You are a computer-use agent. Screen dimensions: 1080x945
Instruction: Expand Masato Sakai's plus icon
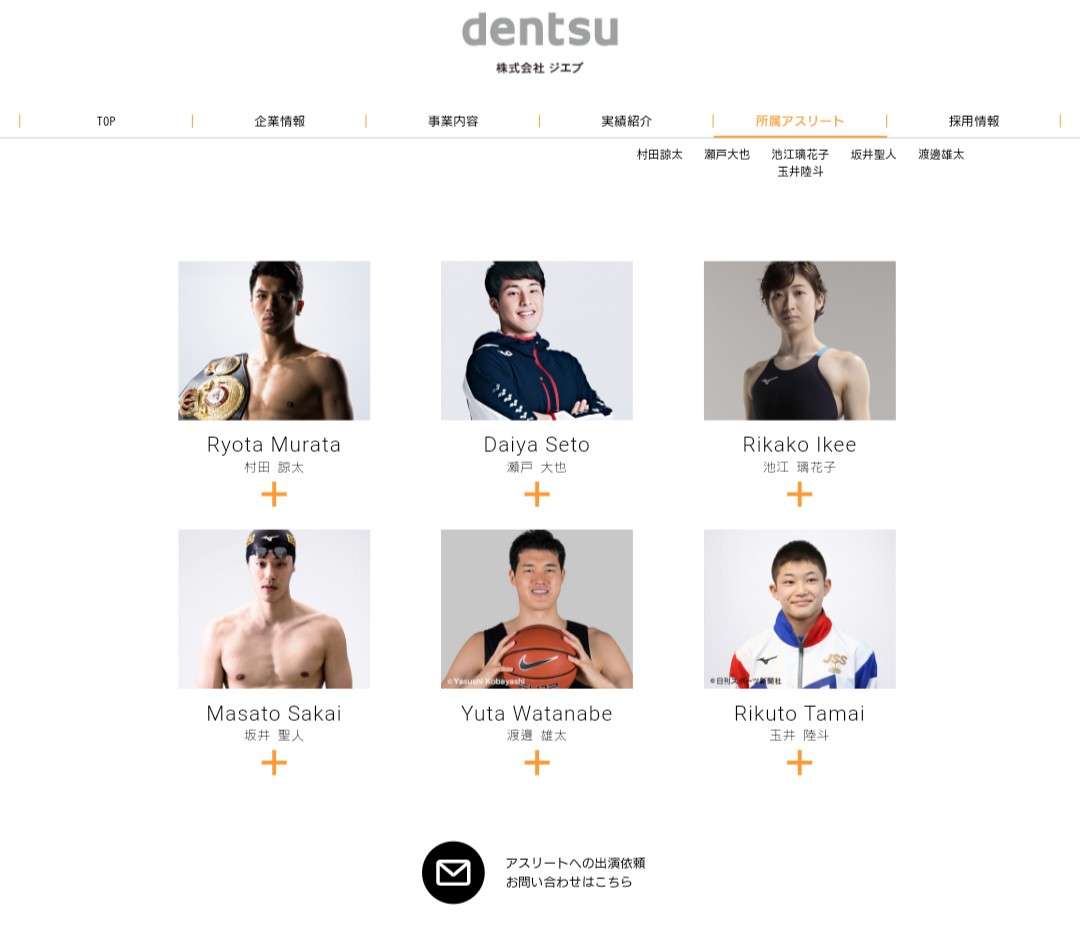(274, 762)
